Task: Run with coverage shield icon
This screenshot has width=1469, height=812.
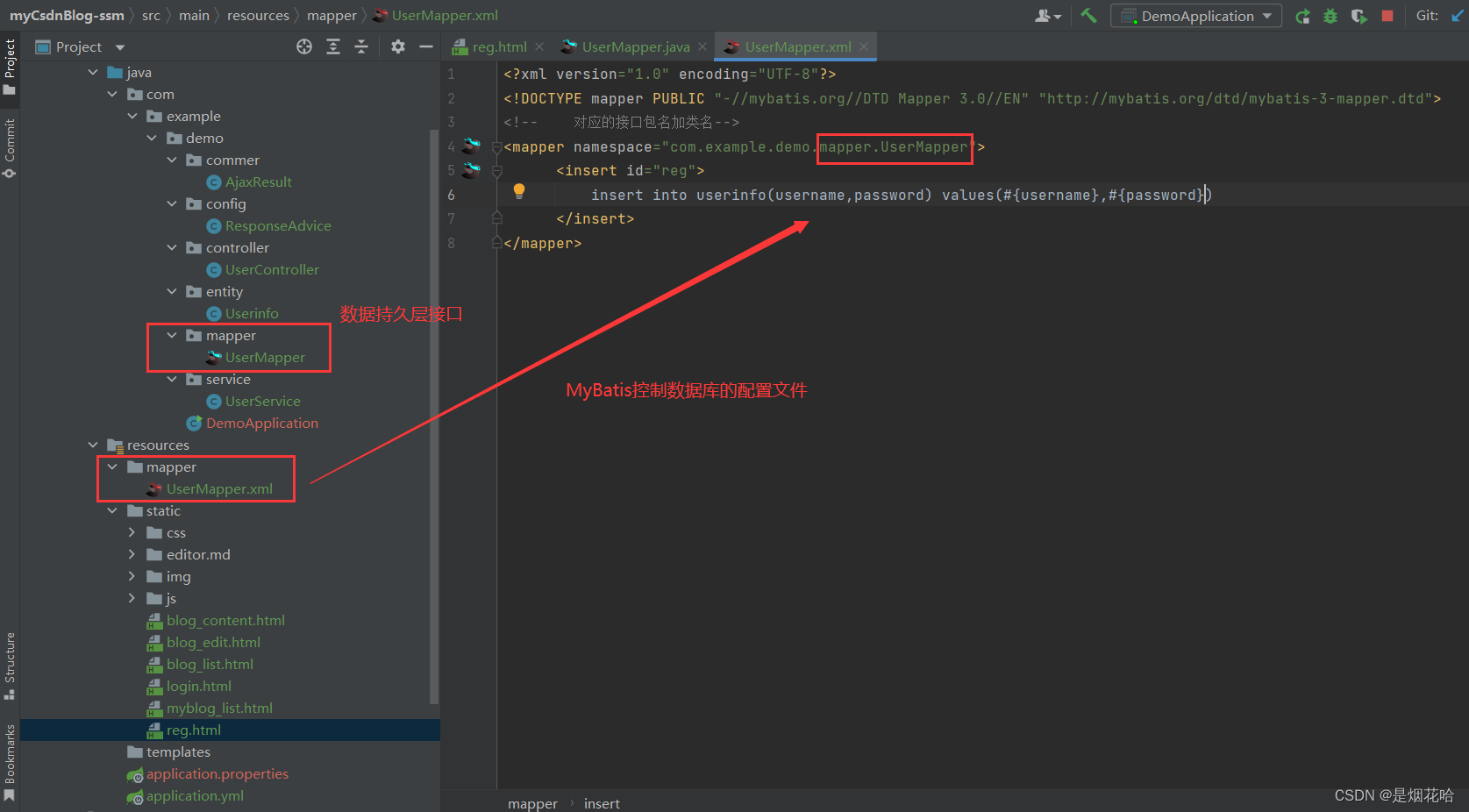Action: (1358, 16)
